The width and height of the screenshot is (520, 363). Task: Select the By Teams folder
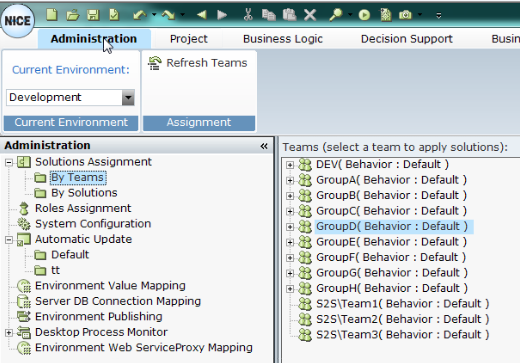[78, 177]
